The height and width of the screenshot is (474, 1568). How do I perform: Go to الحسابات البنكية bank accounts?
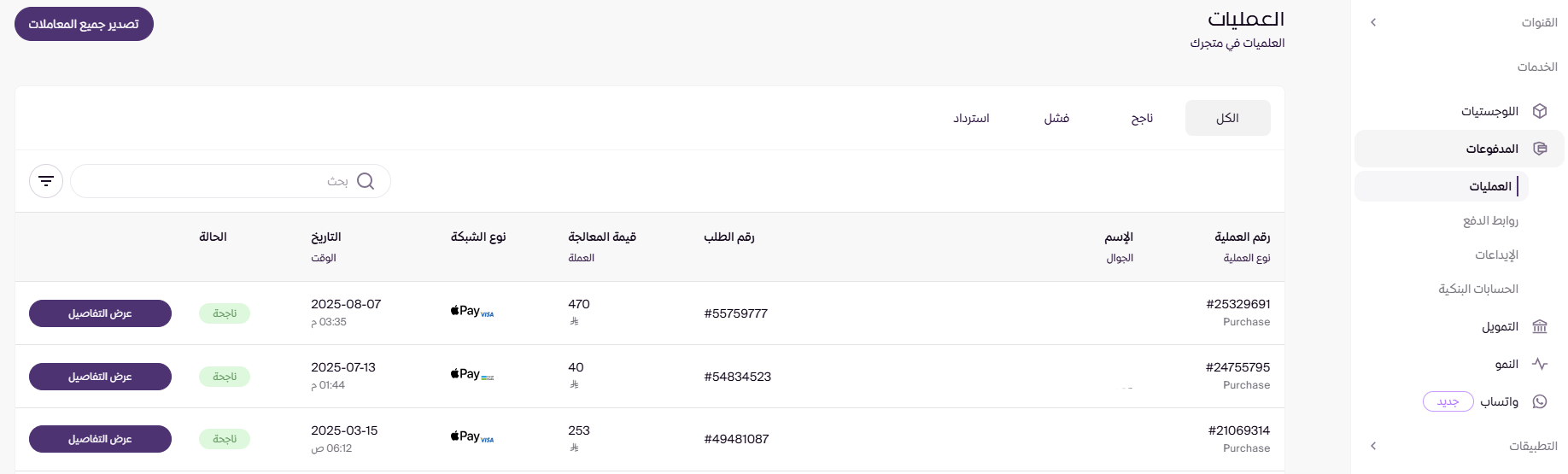coord(1478,289)
